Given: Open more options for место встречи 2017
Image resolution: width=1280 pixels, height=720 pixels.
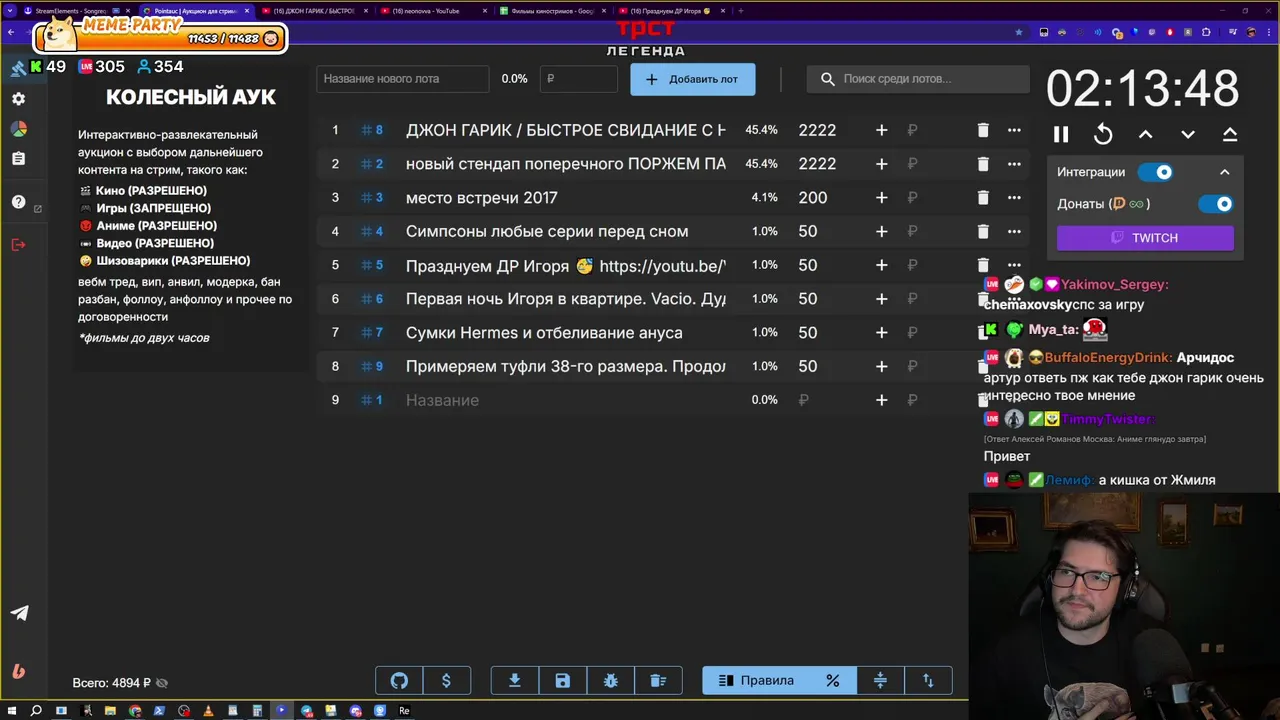Looking at the screenshot, I should coord(1014,198).
